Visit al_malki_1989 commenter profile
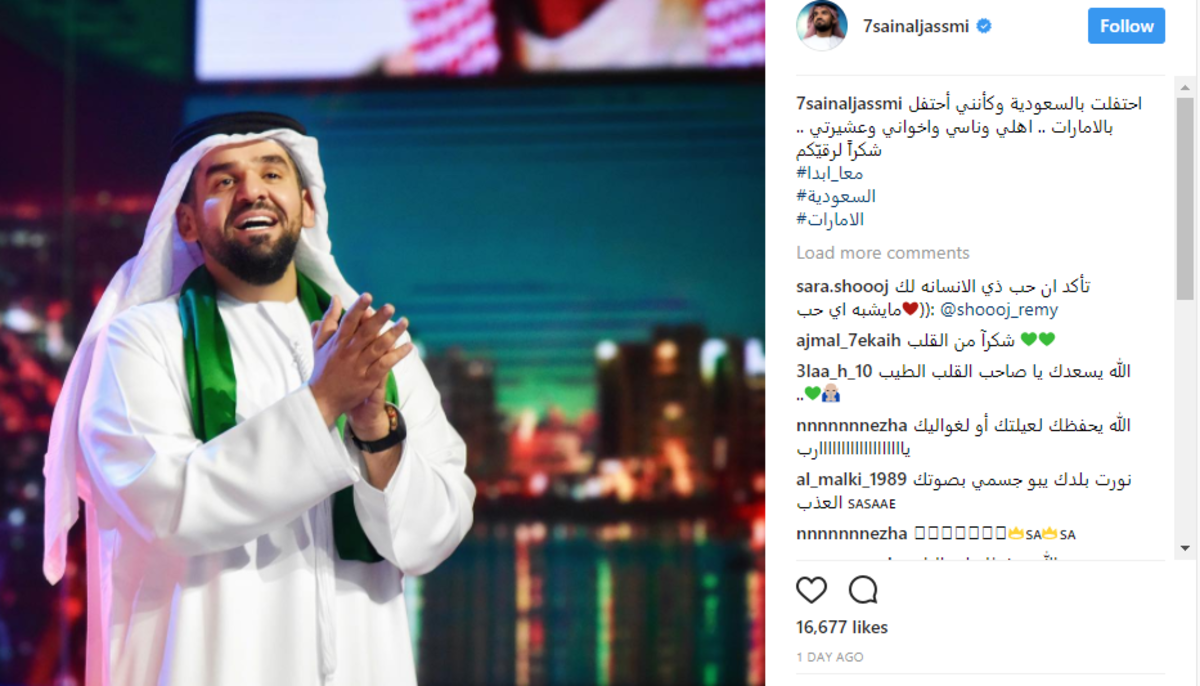This screenshot has height=686, width=1200. click(x=852, y=480)
